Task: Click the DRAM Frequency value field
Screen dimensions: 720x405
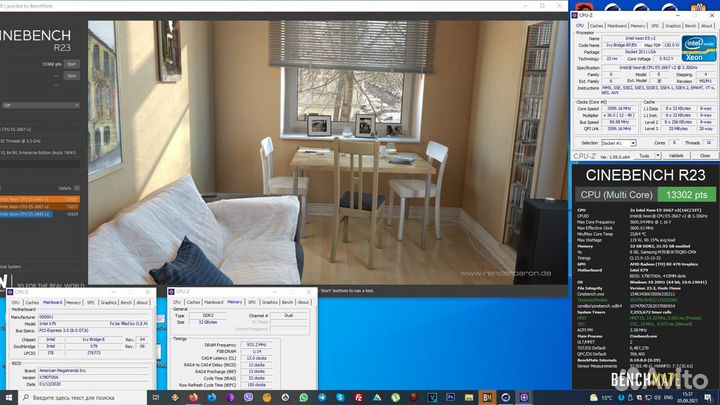Action: 256,344
